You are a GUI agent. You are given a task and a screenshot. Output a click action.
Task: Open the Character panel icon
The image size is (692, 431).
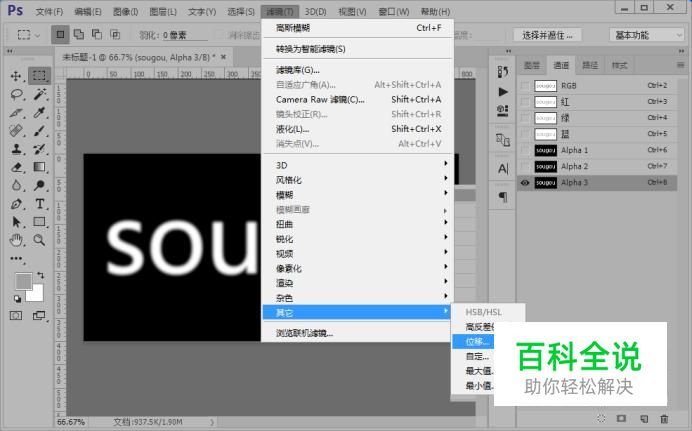(x=503, y=169)
